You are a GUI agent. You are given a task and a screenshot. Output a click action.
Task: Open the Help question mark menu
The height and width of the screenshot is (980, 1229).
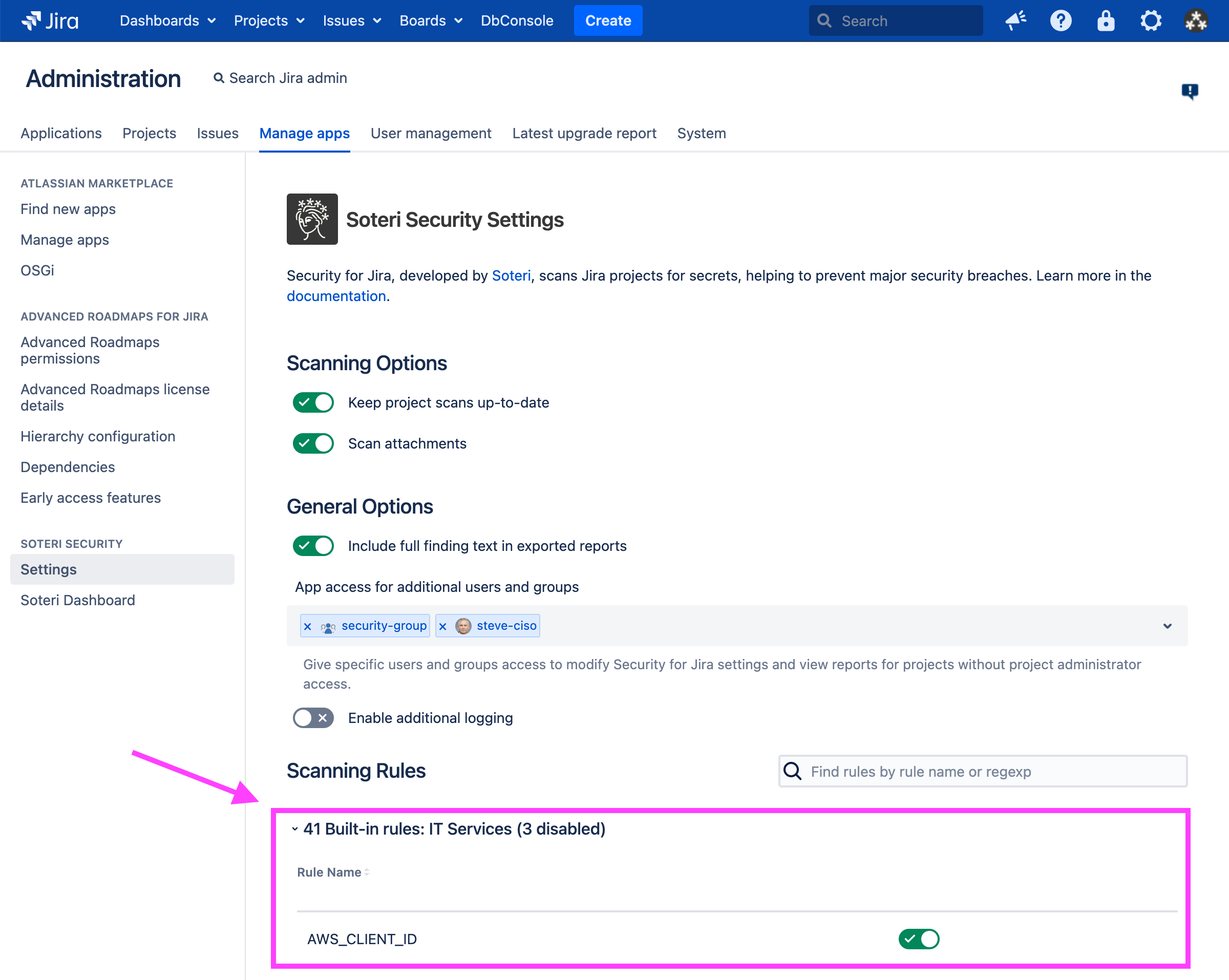click(1061, 20)
